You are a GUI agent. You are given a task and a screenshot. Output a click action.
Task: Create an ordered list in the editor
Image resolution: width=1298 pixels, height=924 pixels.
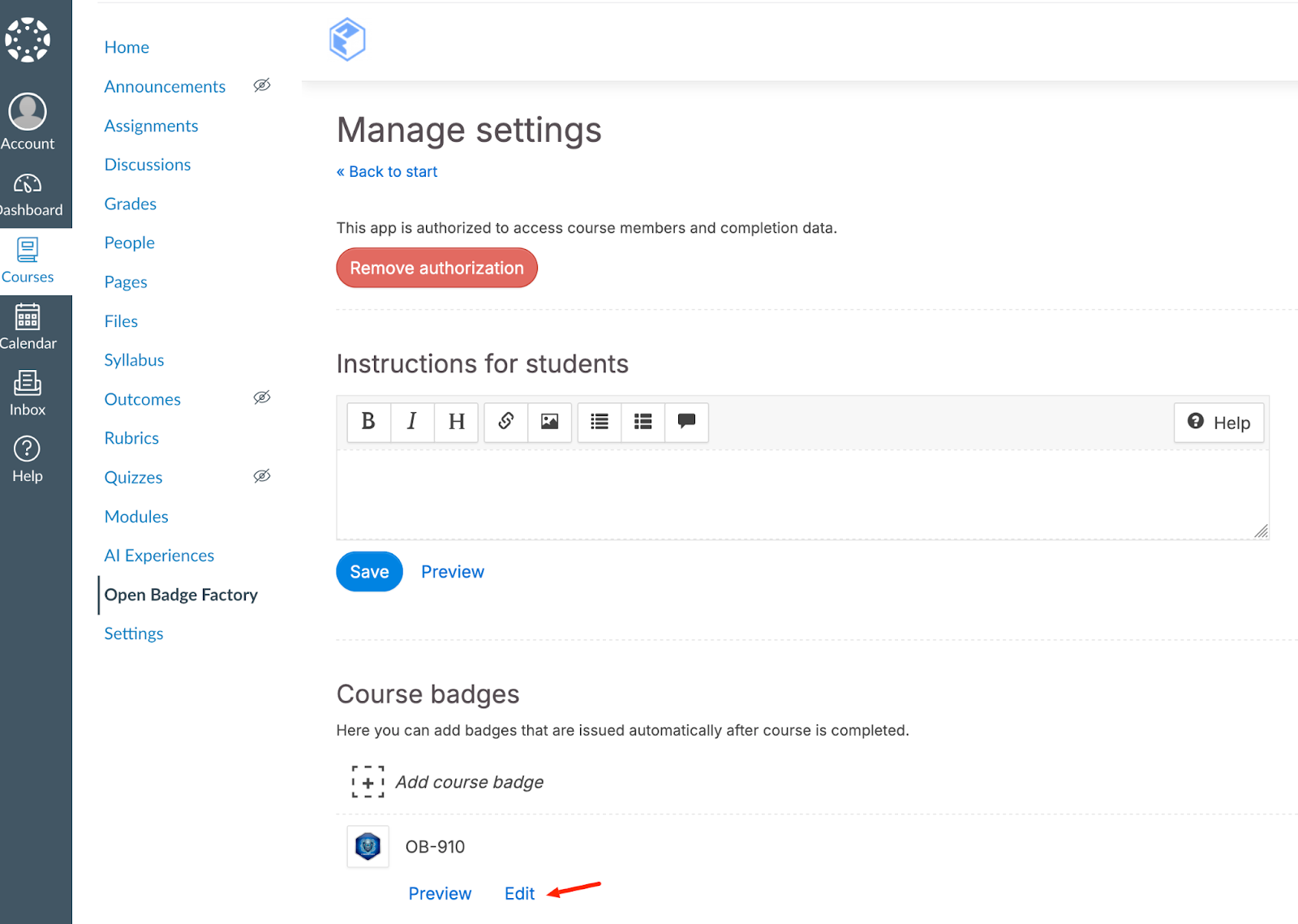pyautogui.click(x=643, y=422)
